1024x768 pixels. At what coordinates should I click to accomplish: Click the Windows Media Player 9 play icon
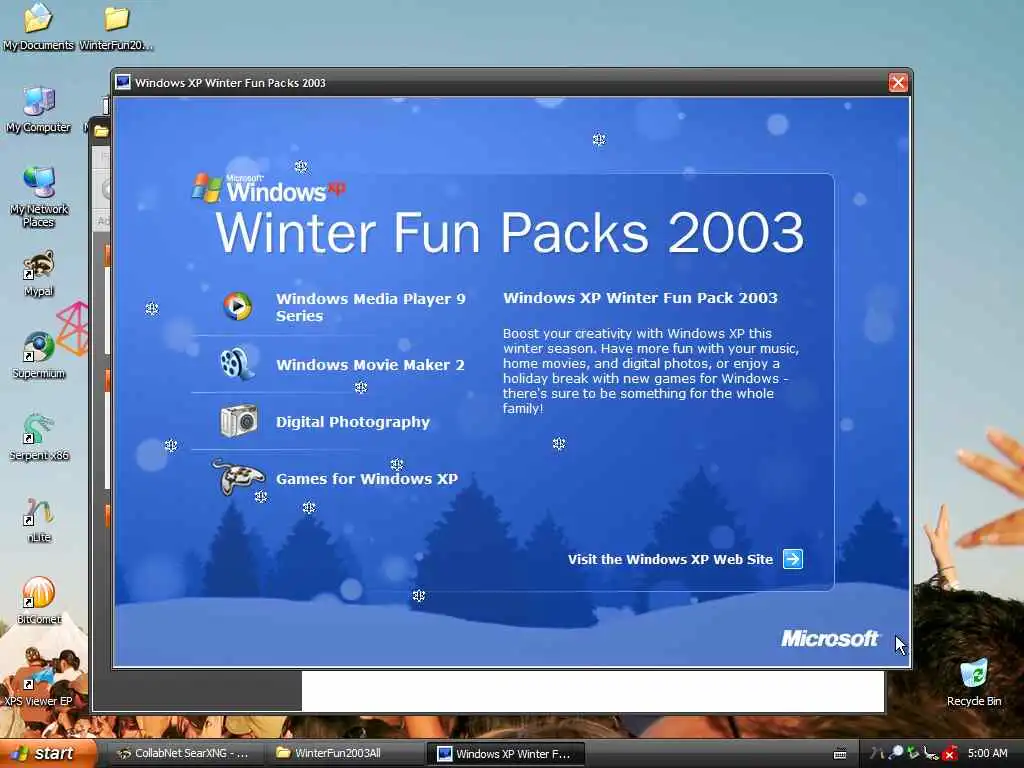tap(237, 306)
